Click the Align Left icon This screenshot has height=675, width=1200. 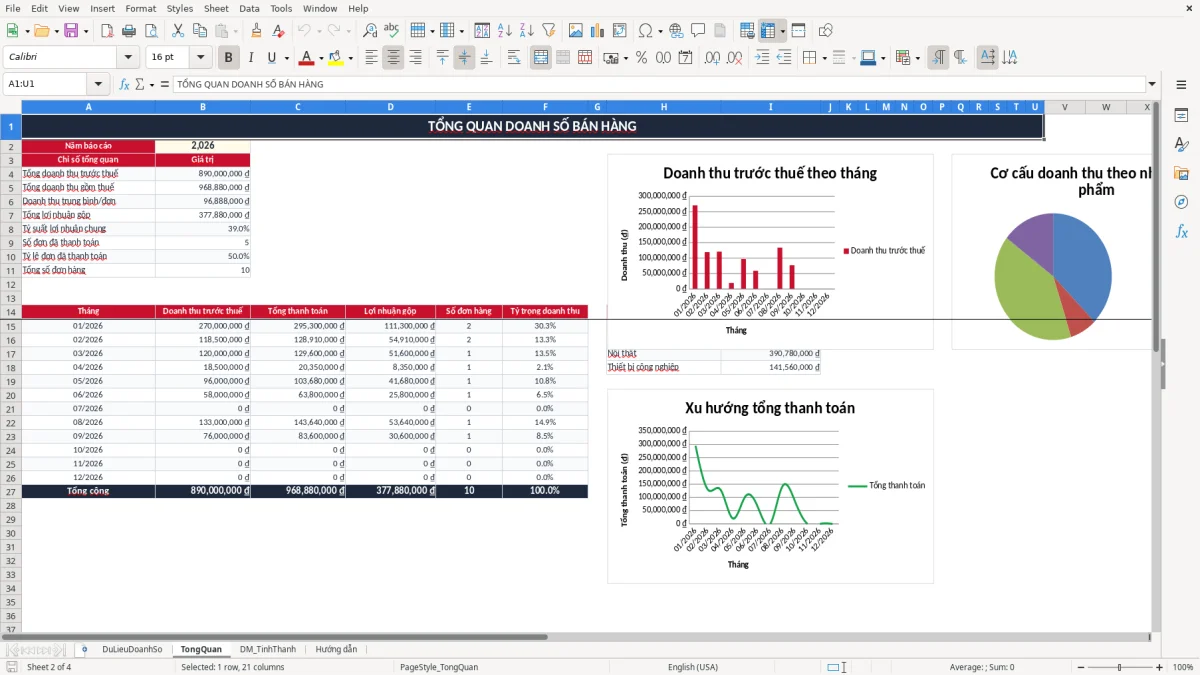(372, 58)
